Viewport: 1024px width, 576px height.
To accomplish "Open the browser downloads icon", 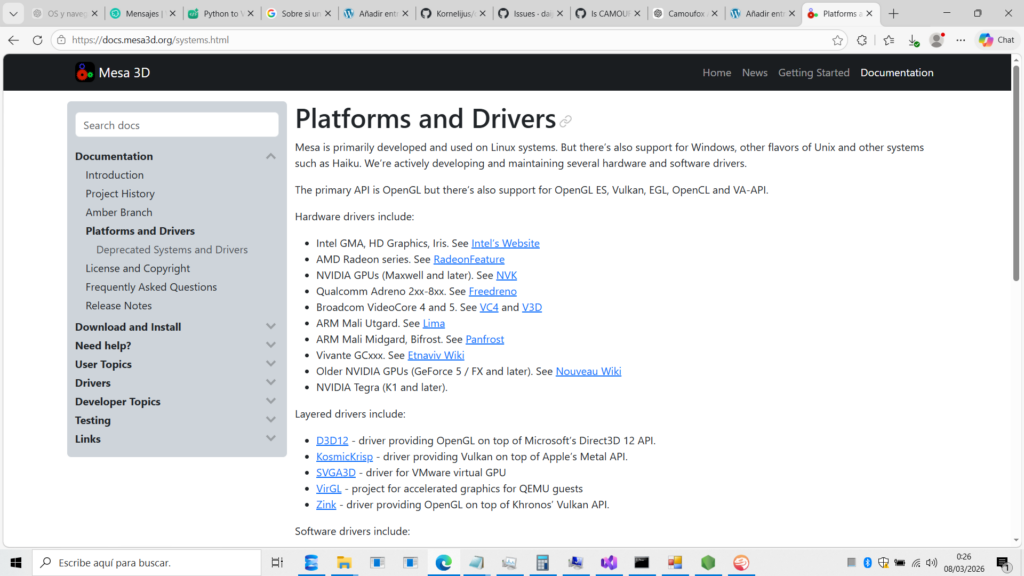I will coord(913,40).
